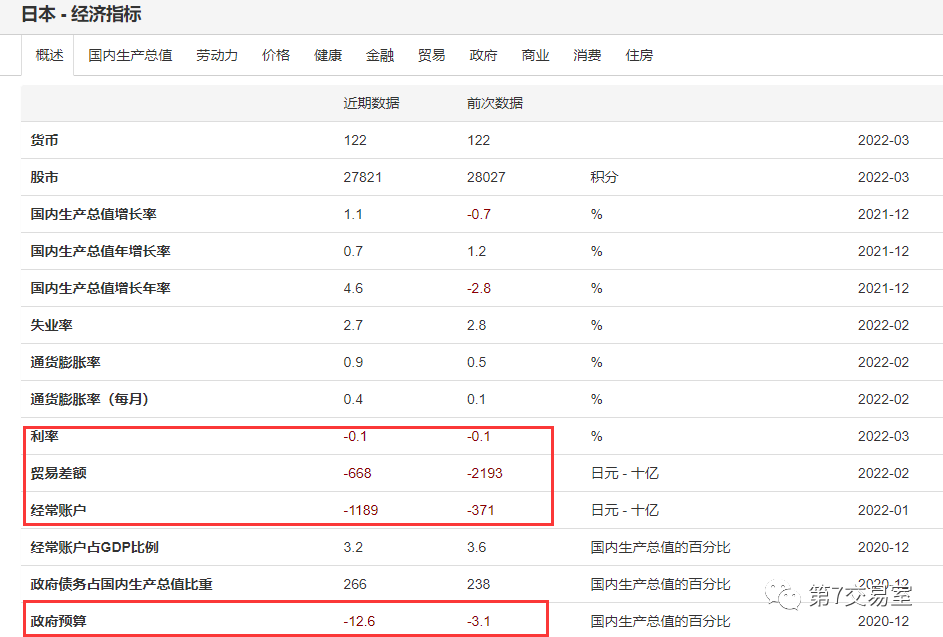Select the 日元 - 十亿 unit in 经常账户 row
The image size is (943, 637).
(x=624, y=510)
